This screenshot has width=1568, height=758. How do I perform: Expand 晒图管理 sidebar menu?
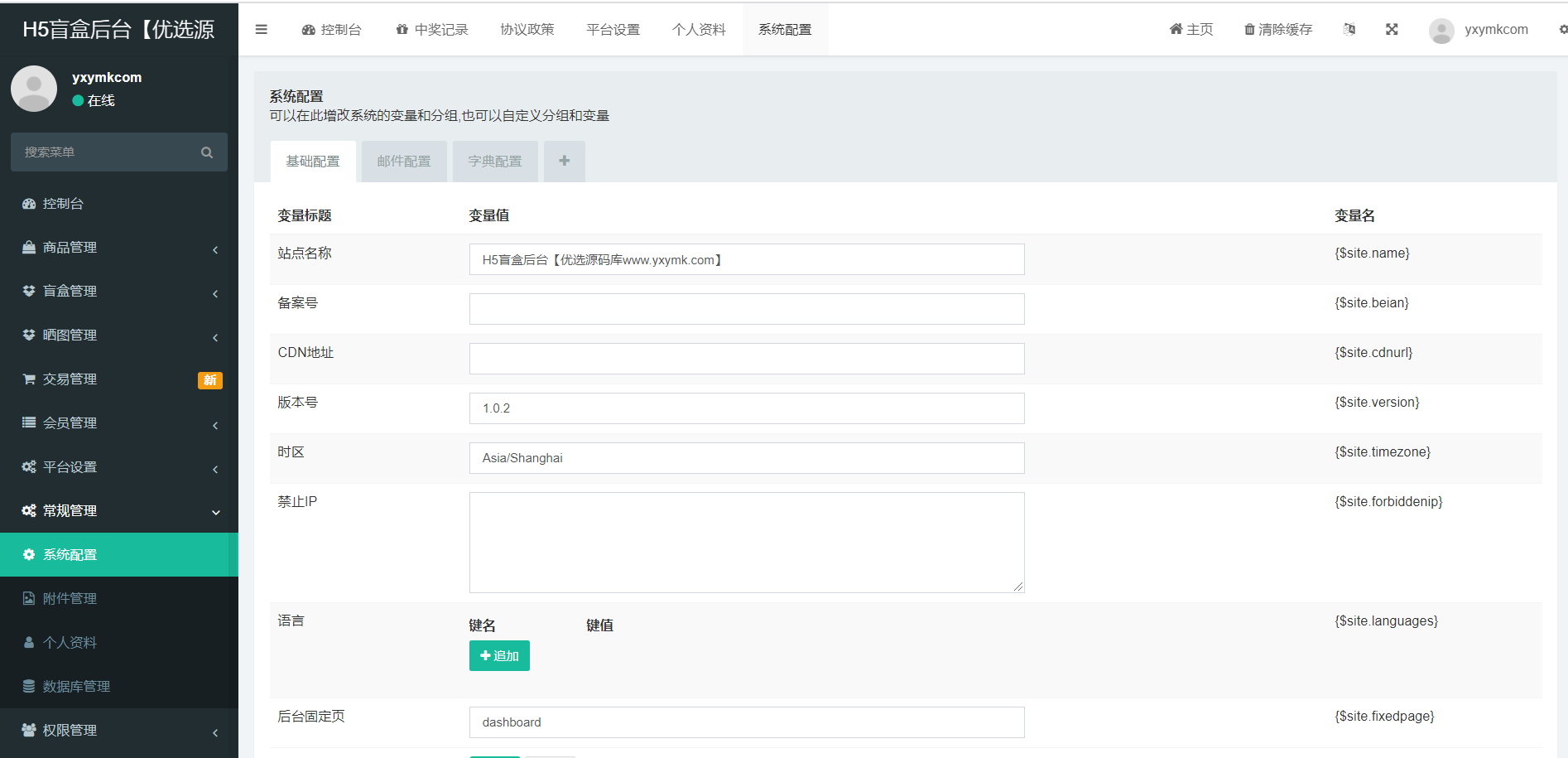119,336
